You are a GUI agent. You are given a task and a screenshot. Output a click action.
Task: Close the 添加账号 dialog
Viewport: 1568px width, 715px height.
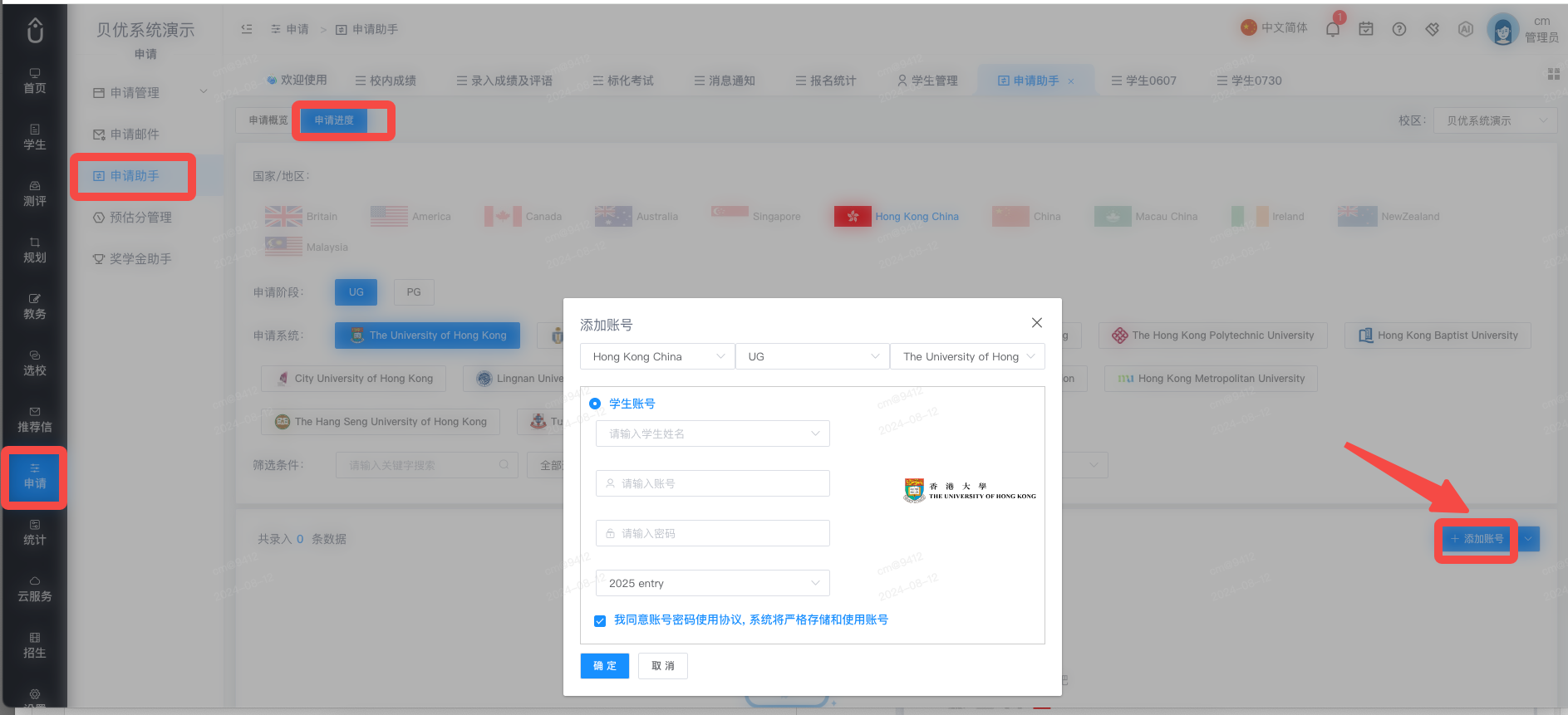click(1037, 323)
